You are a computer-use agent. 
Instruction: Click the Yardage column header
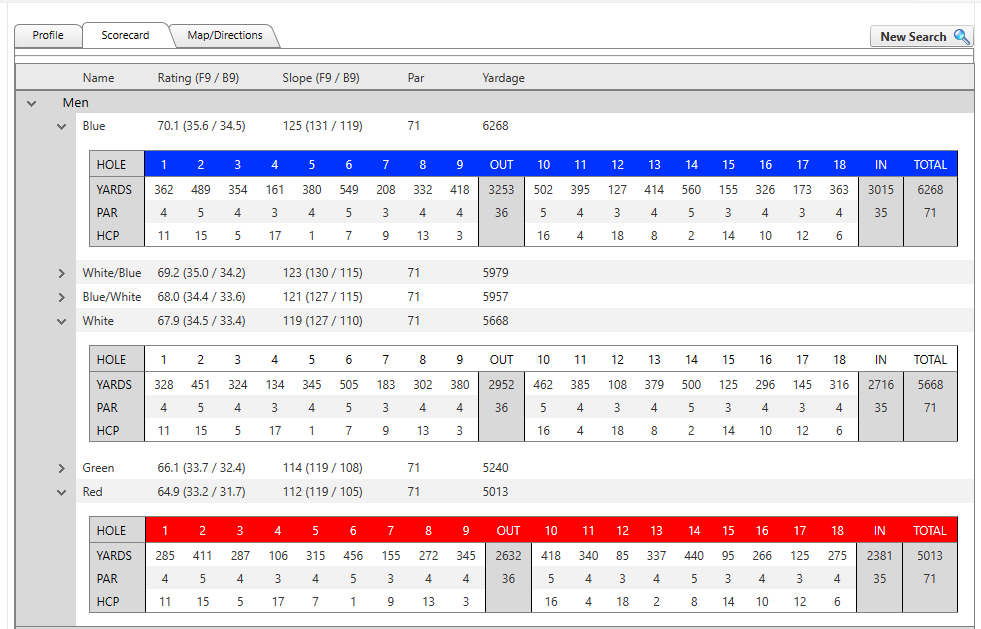pos(503,78)
